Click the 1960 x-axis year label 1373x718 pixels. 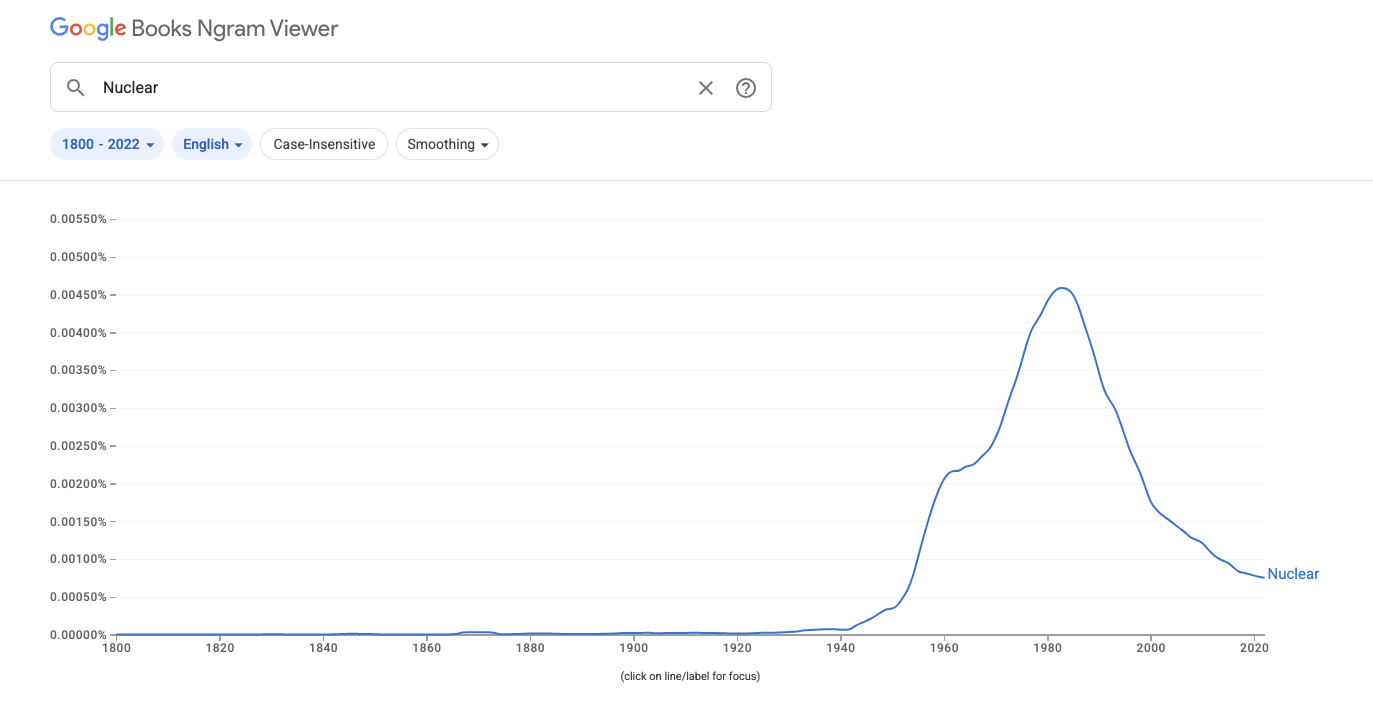(x=944, y=648)
